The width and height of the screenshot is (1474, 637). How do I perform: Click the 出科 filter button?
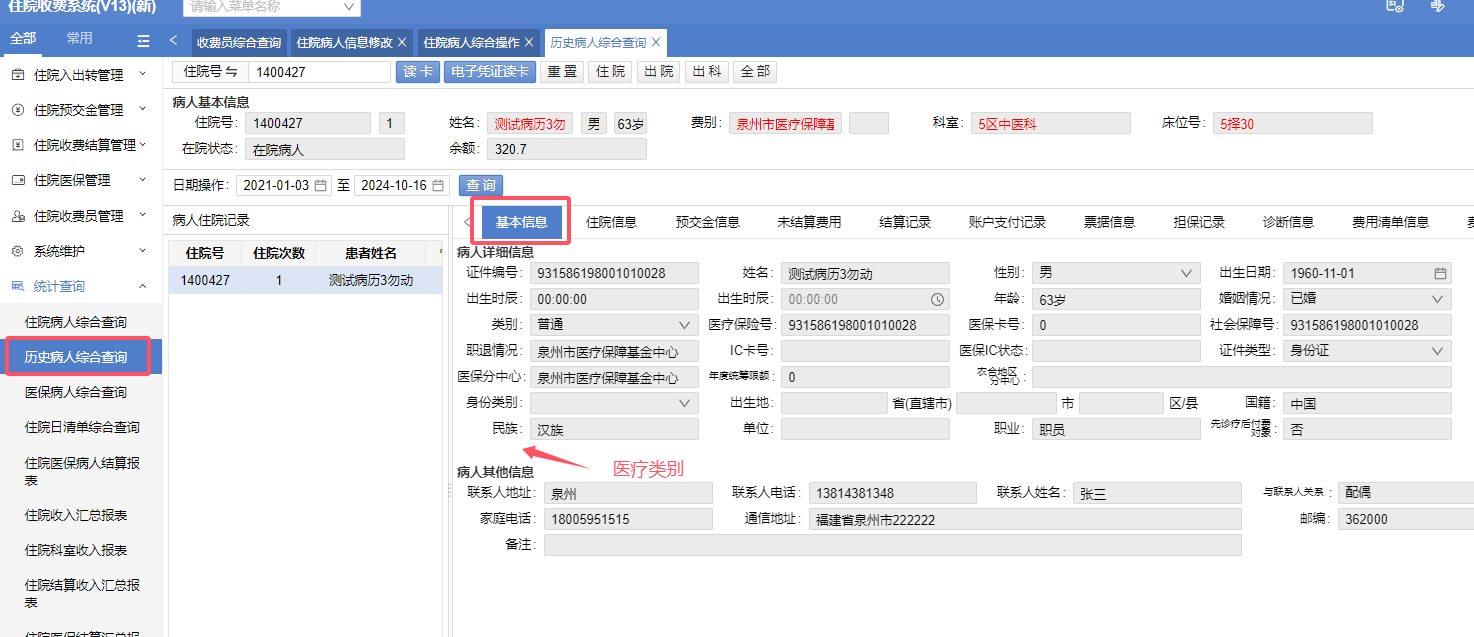(x=706, y=72)
